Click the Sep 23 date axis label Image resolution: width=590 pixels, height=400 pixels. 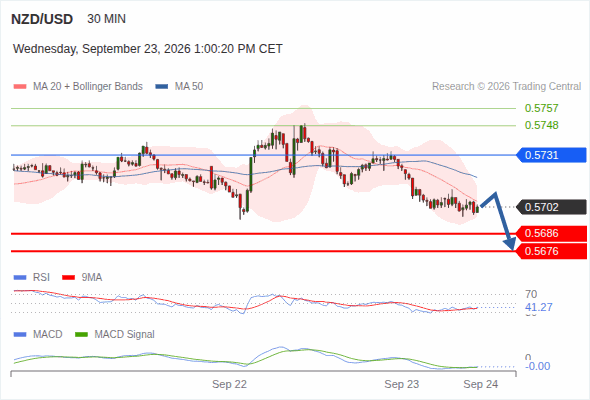point(401,385)
